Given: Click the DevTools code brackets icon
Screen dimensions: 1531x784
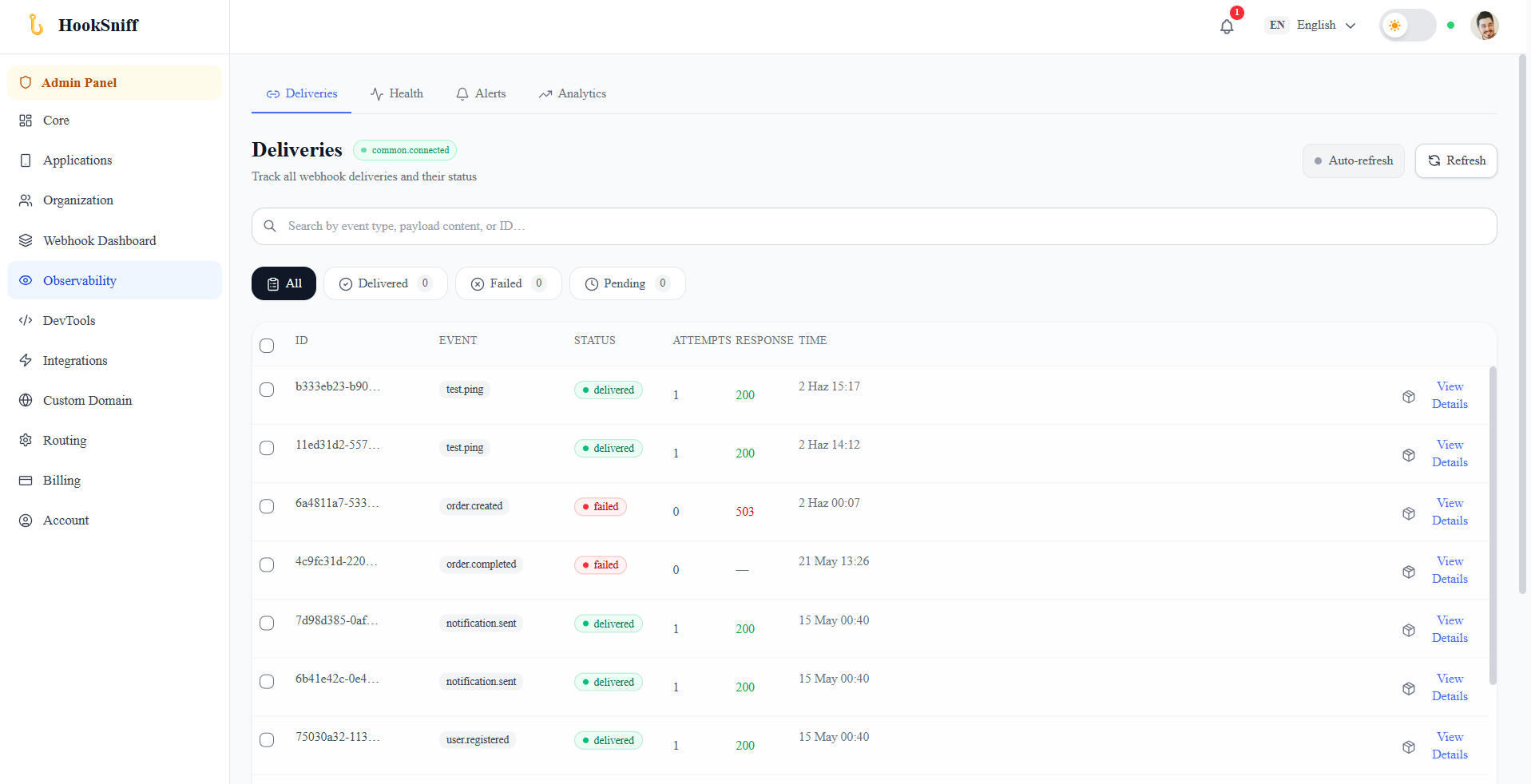Looking at the screenshot, I should click(26, 320).
